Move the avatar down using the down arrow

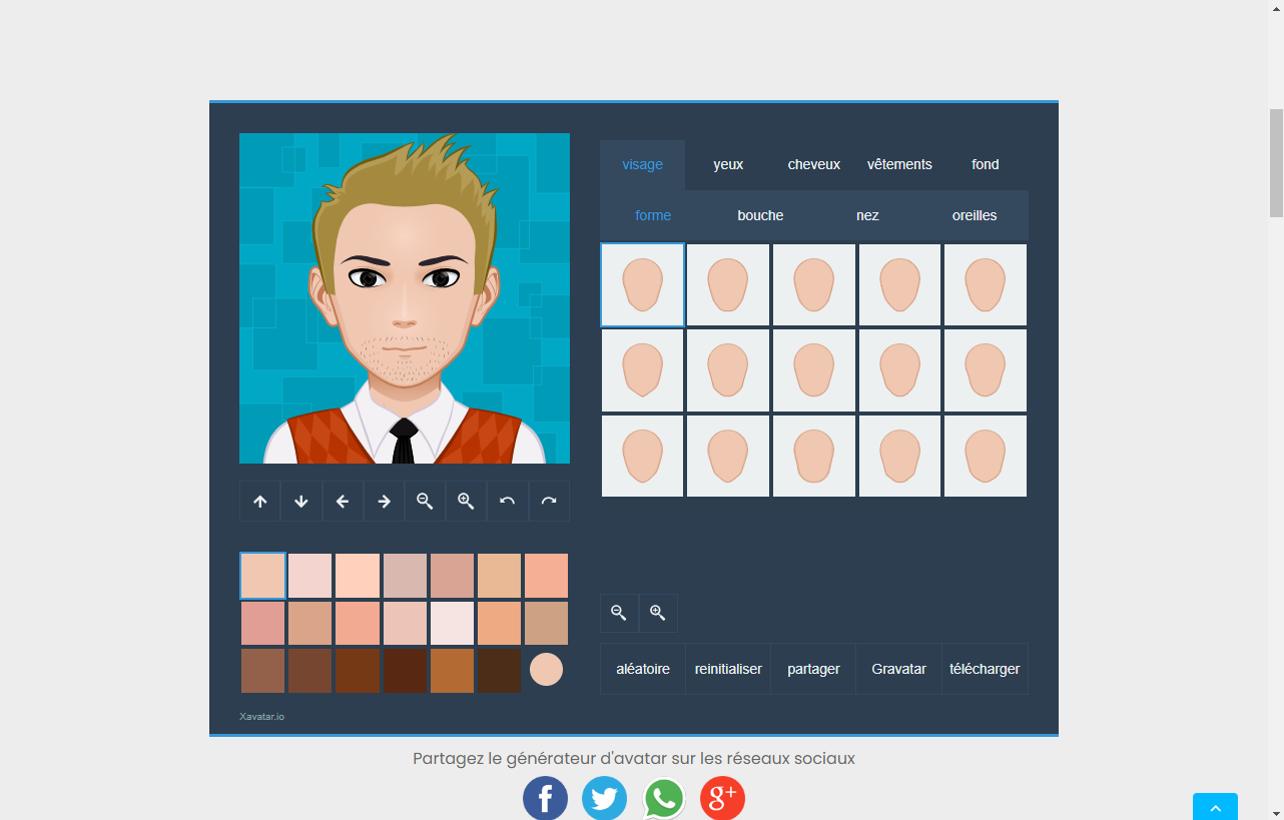301,500
